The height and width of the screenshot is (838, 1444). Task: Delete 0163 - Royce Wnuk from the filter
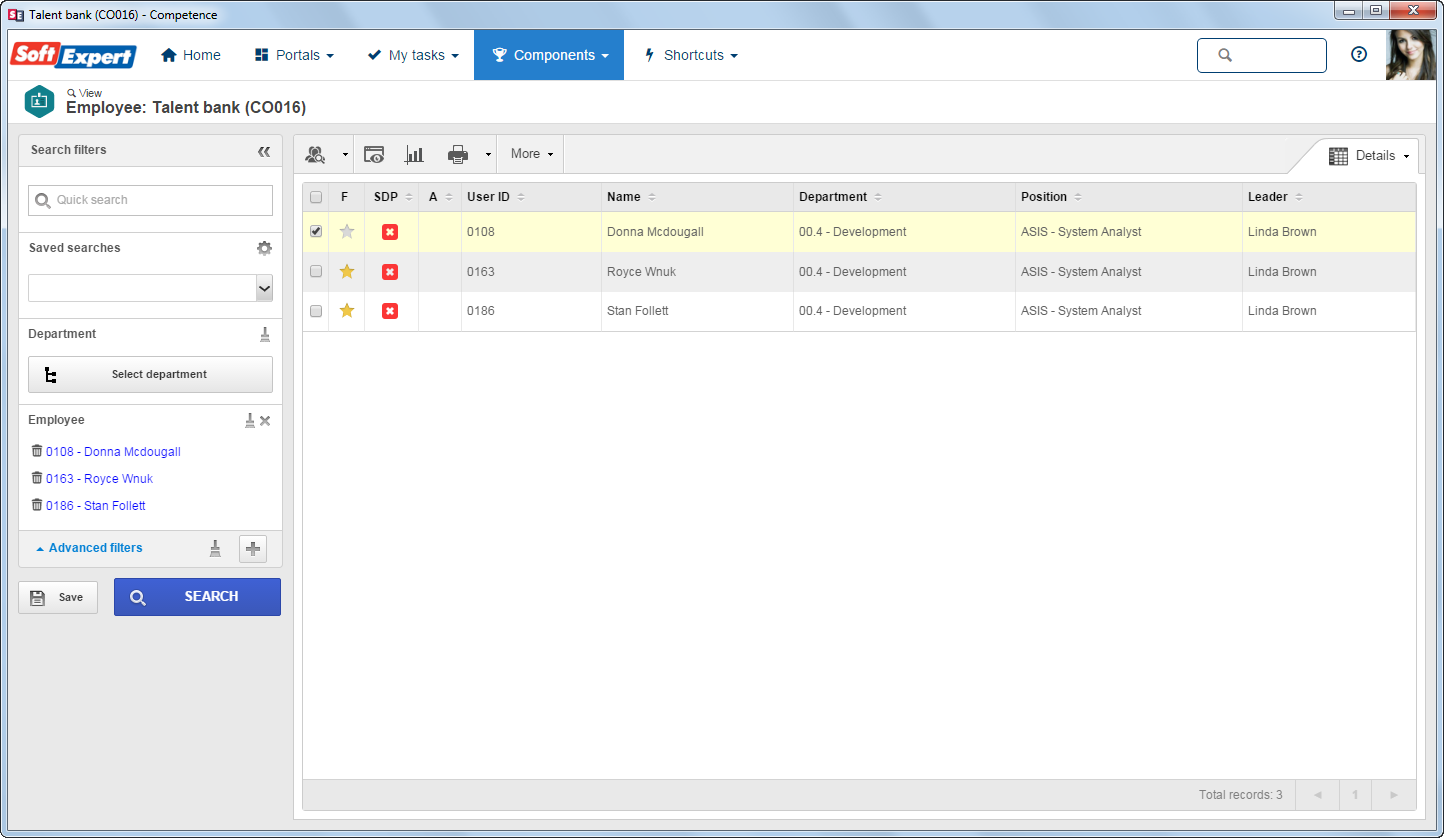[37, 478]
